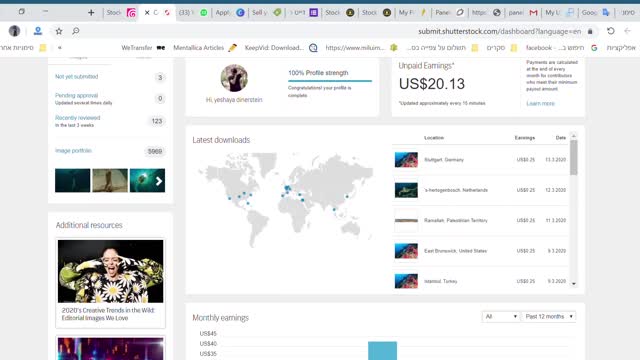Open the Recently reviewed link
This screenshot has height=360, width=640.
click(78, 118)
